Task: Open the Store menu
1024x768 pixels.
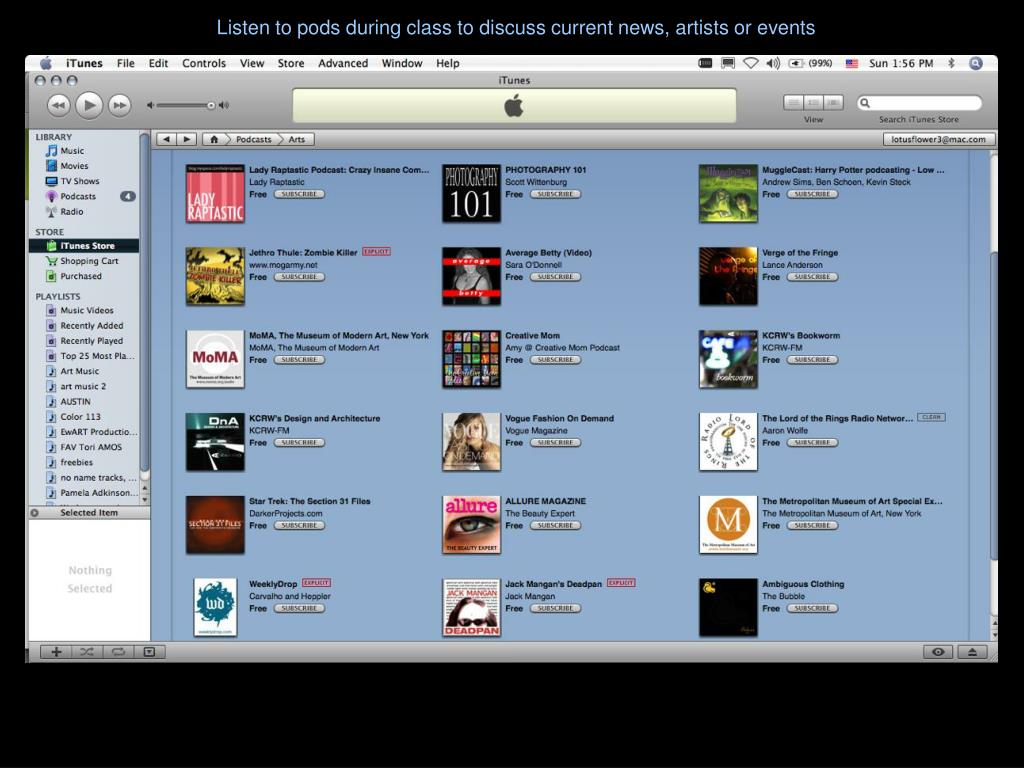Action: click(x=291, y=63)
